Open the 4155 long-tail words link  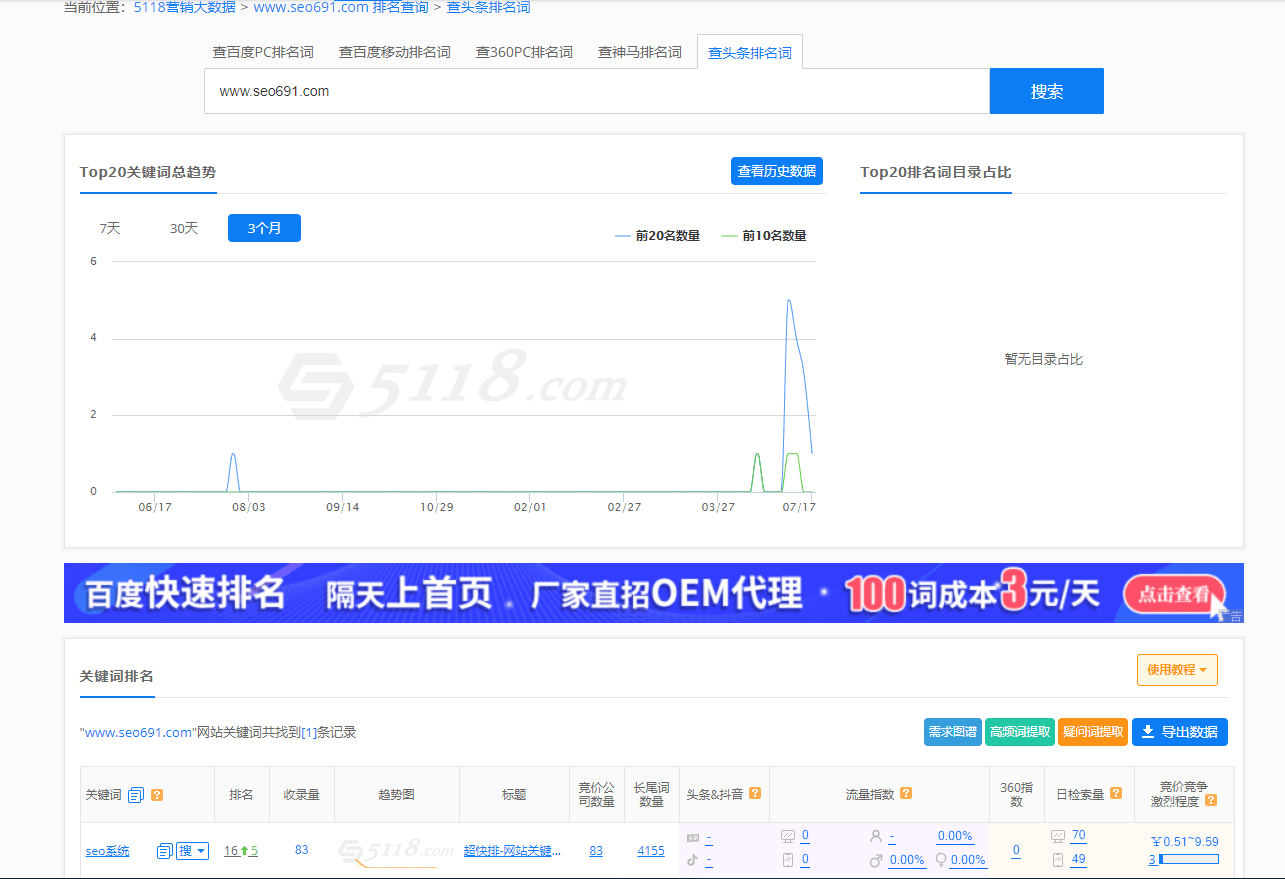tap(650, 850)
